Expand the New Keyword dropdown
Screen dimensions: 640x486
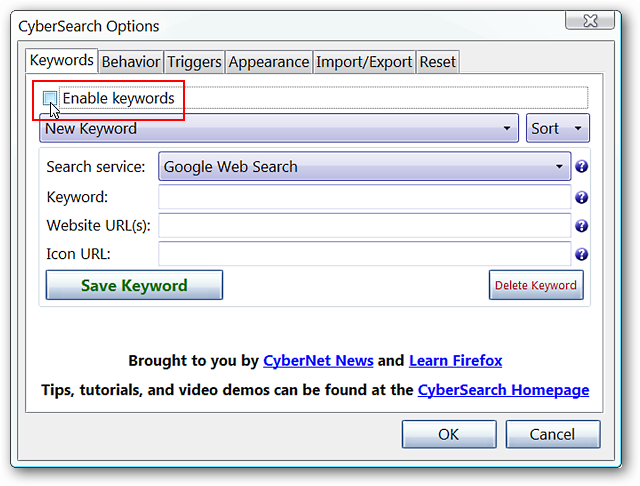pyautogui.click(x=279, y=129)
